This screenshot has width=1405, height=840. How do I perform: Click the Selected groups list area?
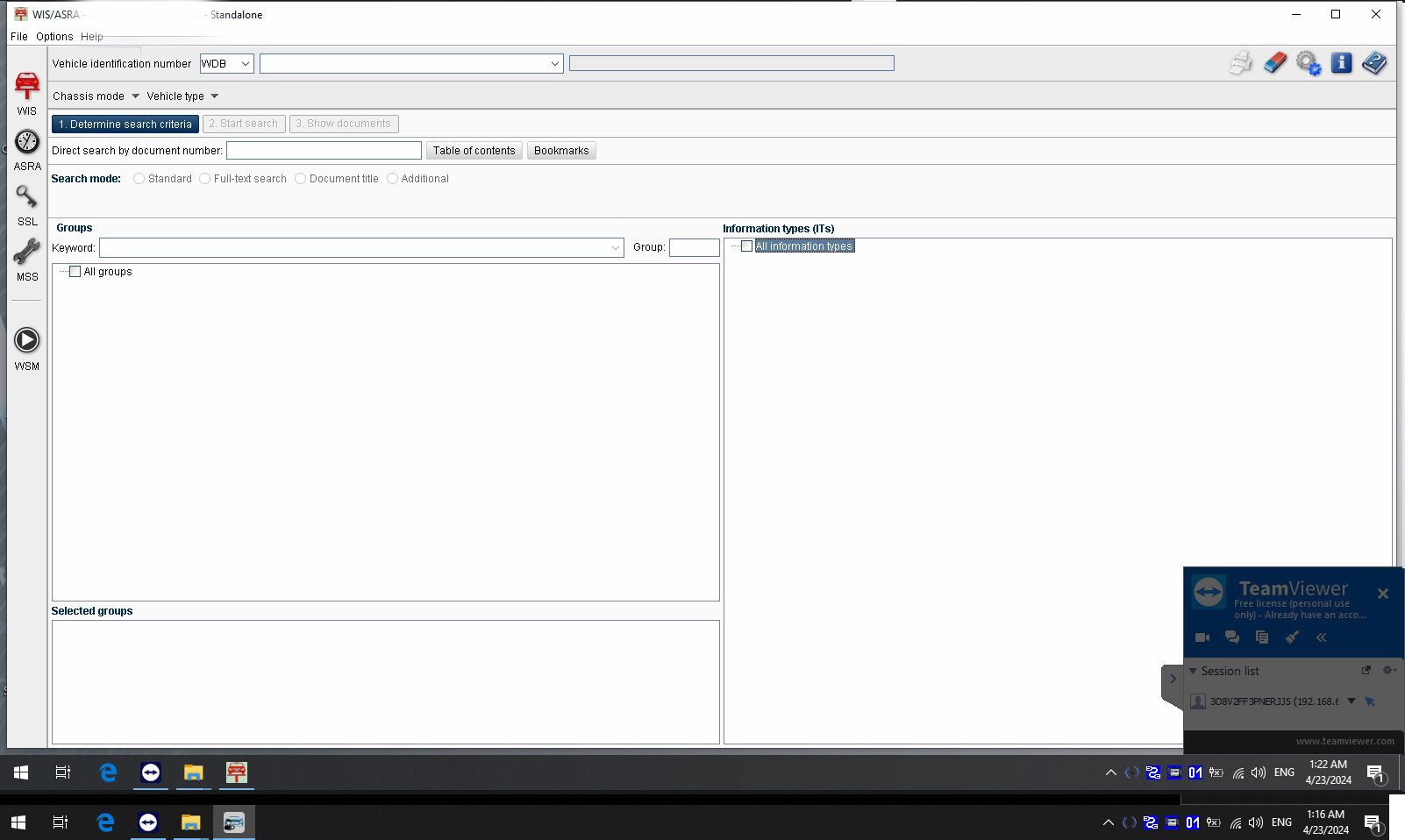386,682
